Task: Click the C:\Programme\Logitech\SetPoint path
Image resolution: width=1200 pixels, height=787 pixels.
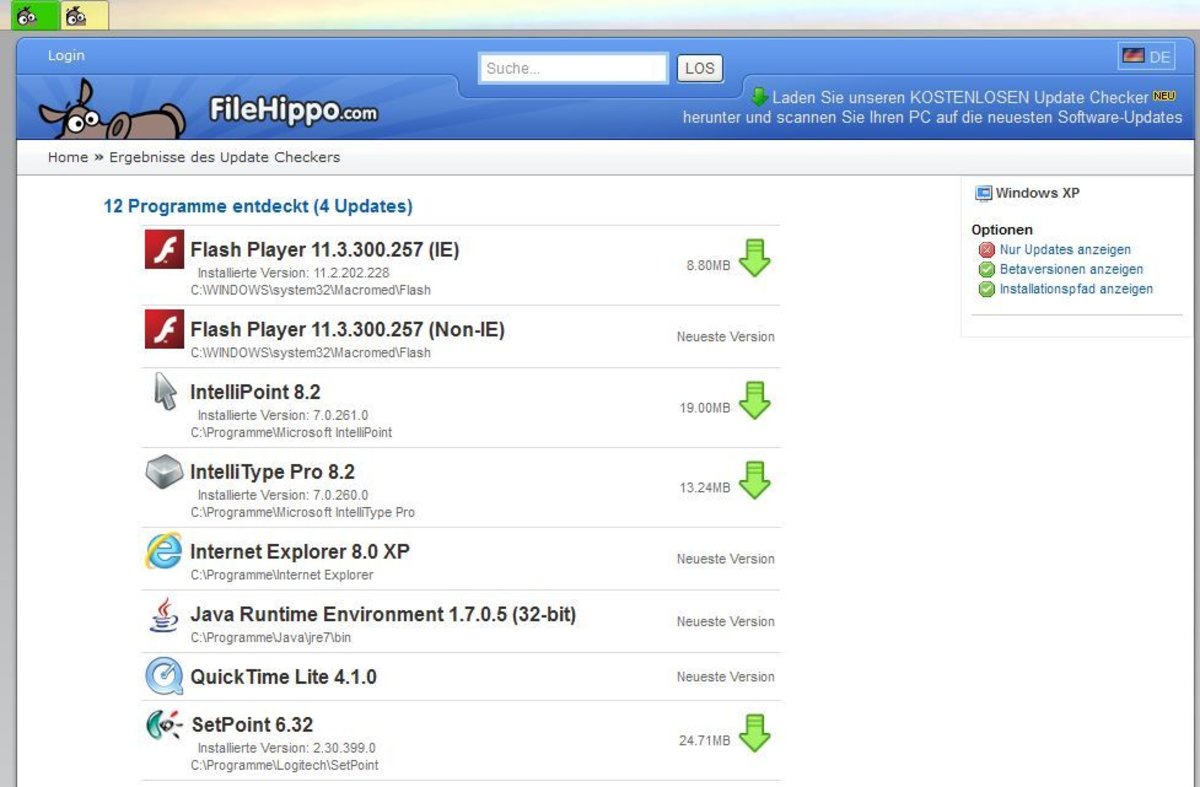Action: pyautogui.click(x=284, y=766)
